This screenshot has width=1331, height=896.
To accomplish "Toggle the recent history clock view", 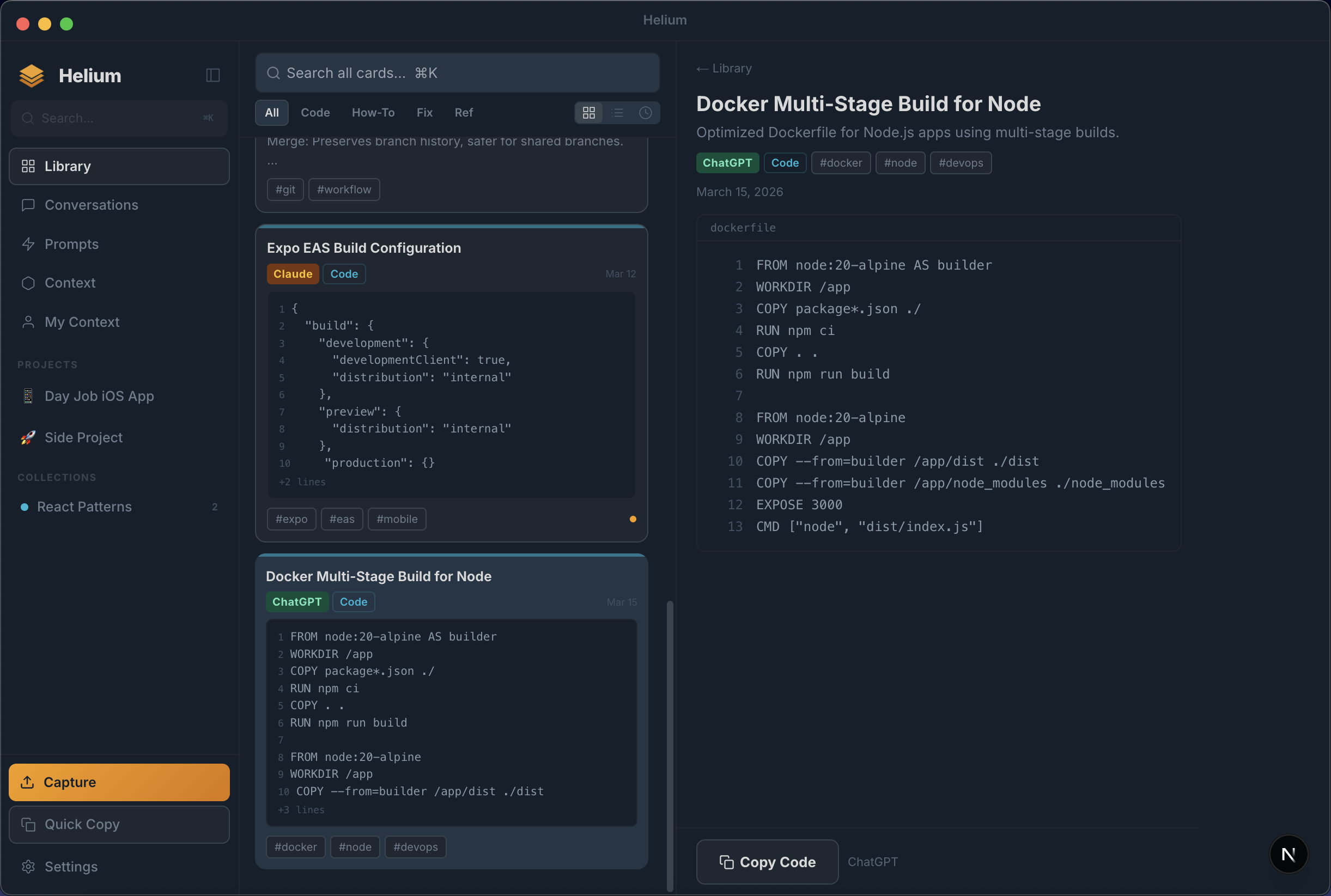I will click(646, 113).
